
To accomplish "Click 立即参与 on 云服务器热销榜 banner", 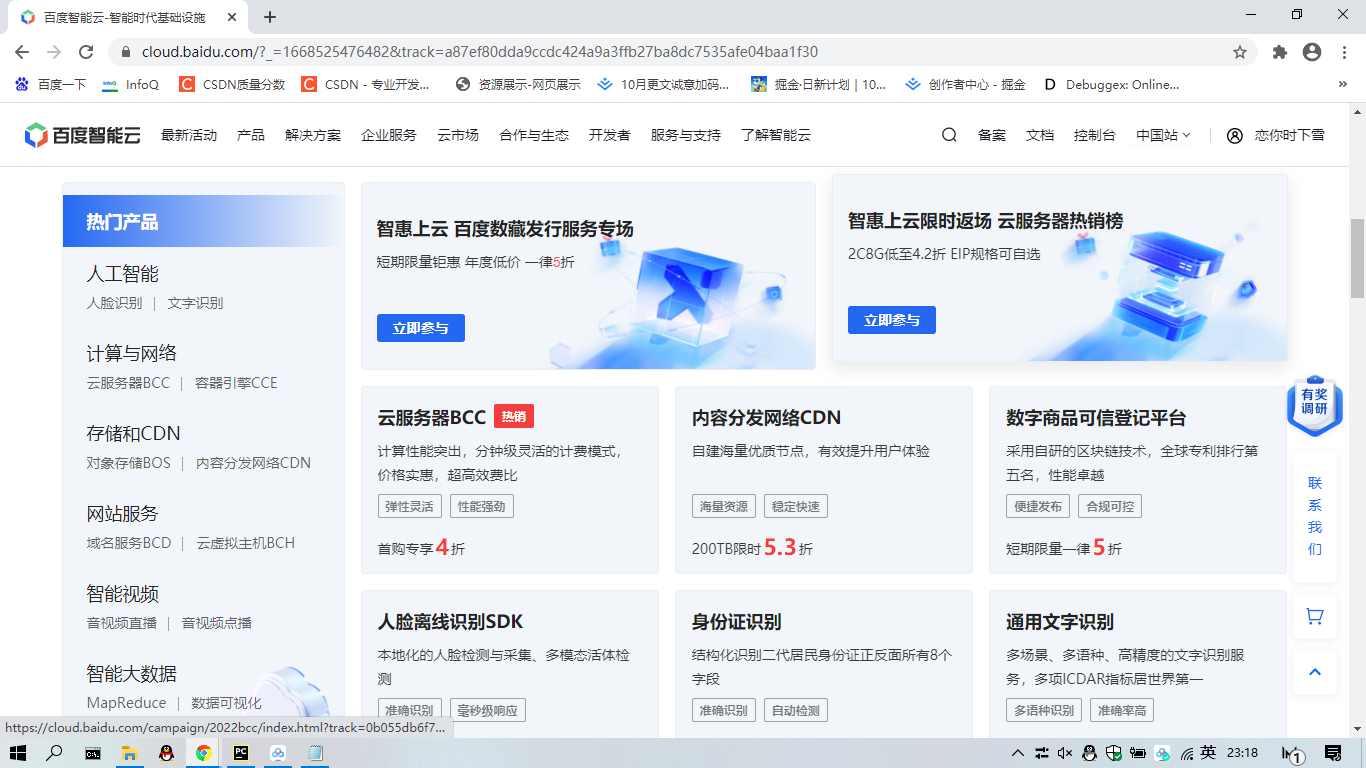I will coord(892,320).
